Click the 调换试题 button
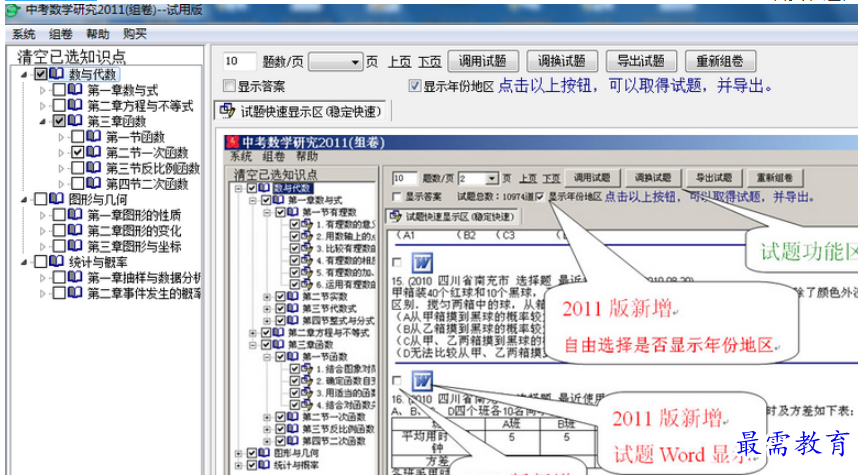The image size is (858, 475). pyautogui.click(x=561, y=61)
